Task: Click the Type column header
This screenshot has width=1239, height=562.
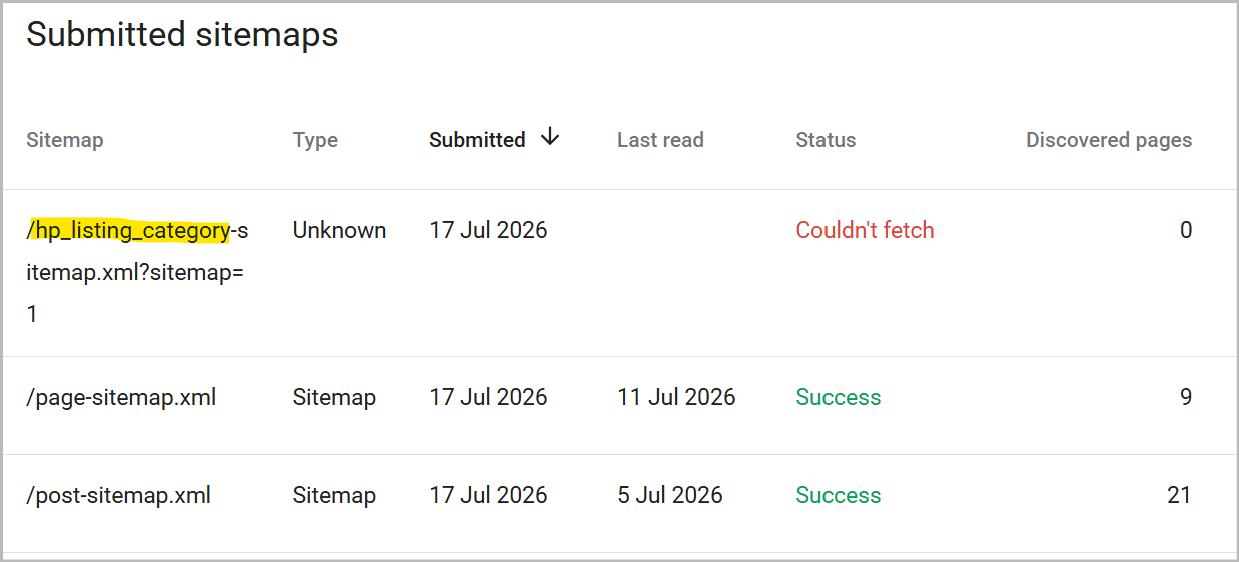Action: coord(315,141)
